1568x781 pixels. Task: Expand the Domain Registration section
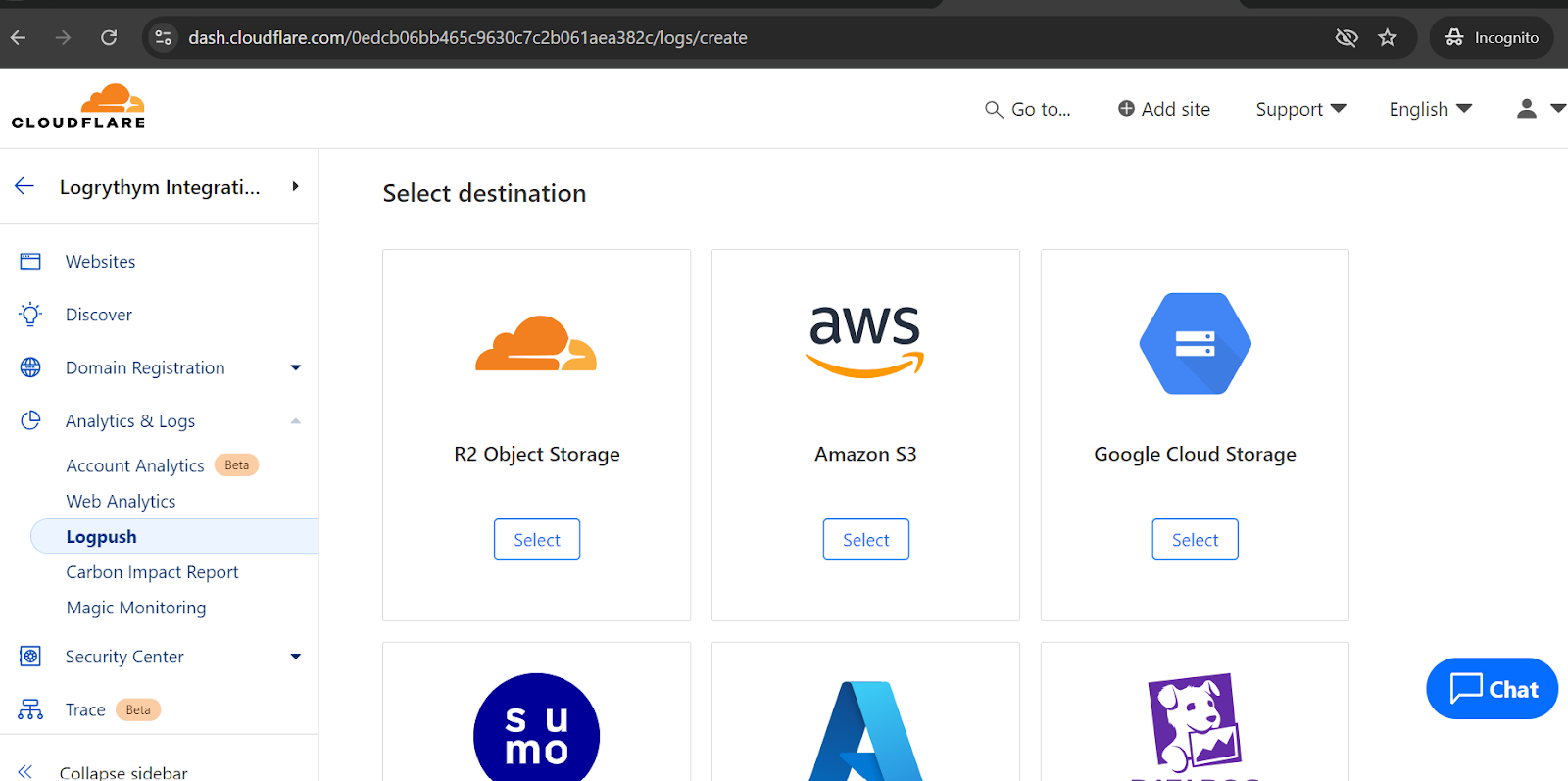point(295,367)
